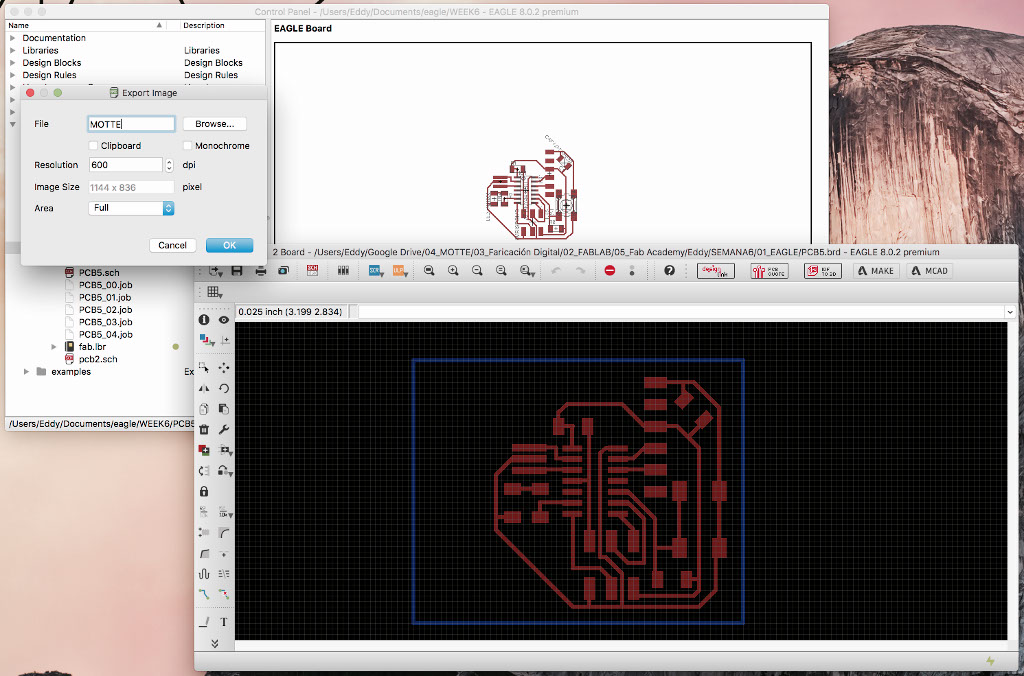
Task: Click the Description column header
Action: (203, 25)
